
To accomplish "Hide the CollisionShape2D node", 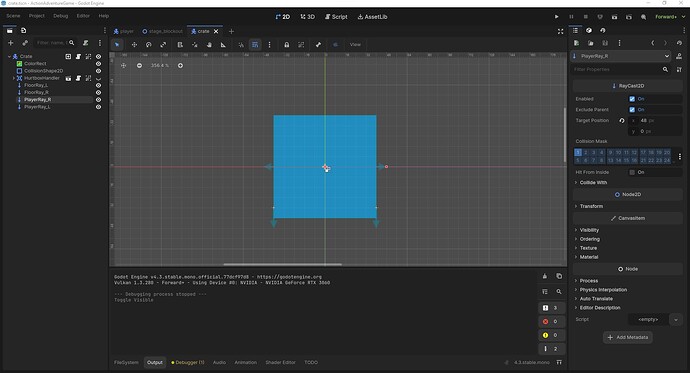I will (99, 71).
